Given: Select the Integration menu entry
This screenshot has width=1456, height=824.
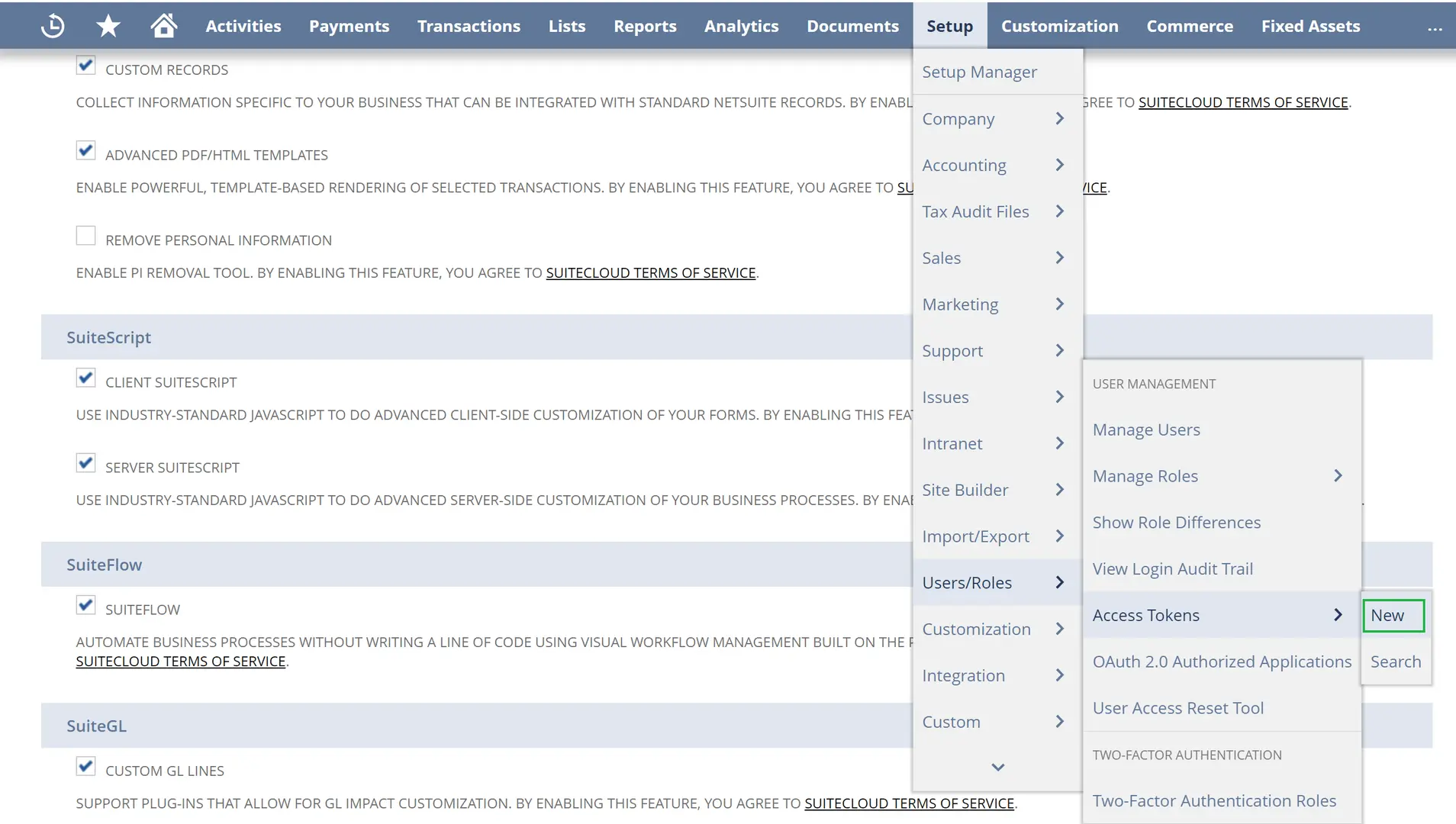Looking at the screenshot, I should (x=997, y=676).
